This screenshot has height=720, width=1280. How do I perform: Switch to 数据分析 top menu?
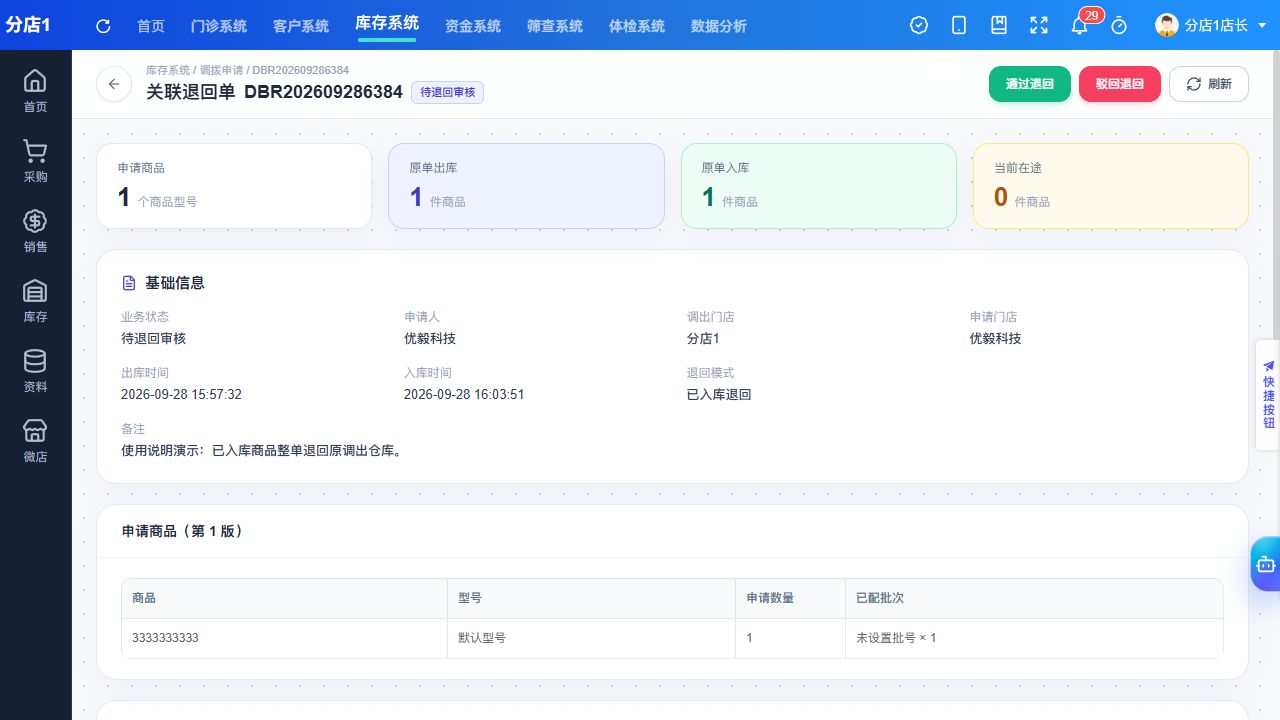click(719, 26)
